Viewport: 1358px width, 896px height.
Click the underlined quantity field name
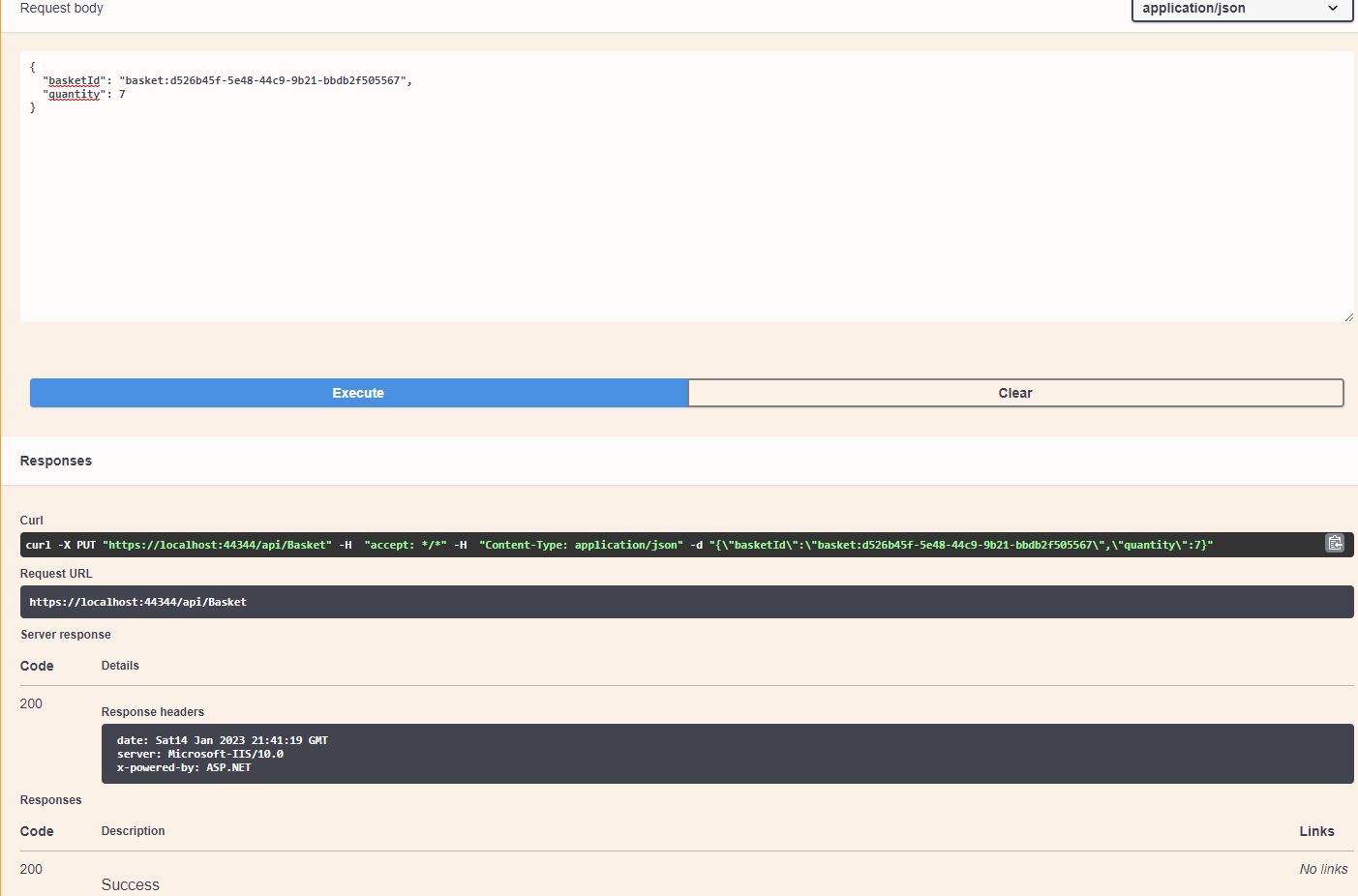[x=74, y=94]
